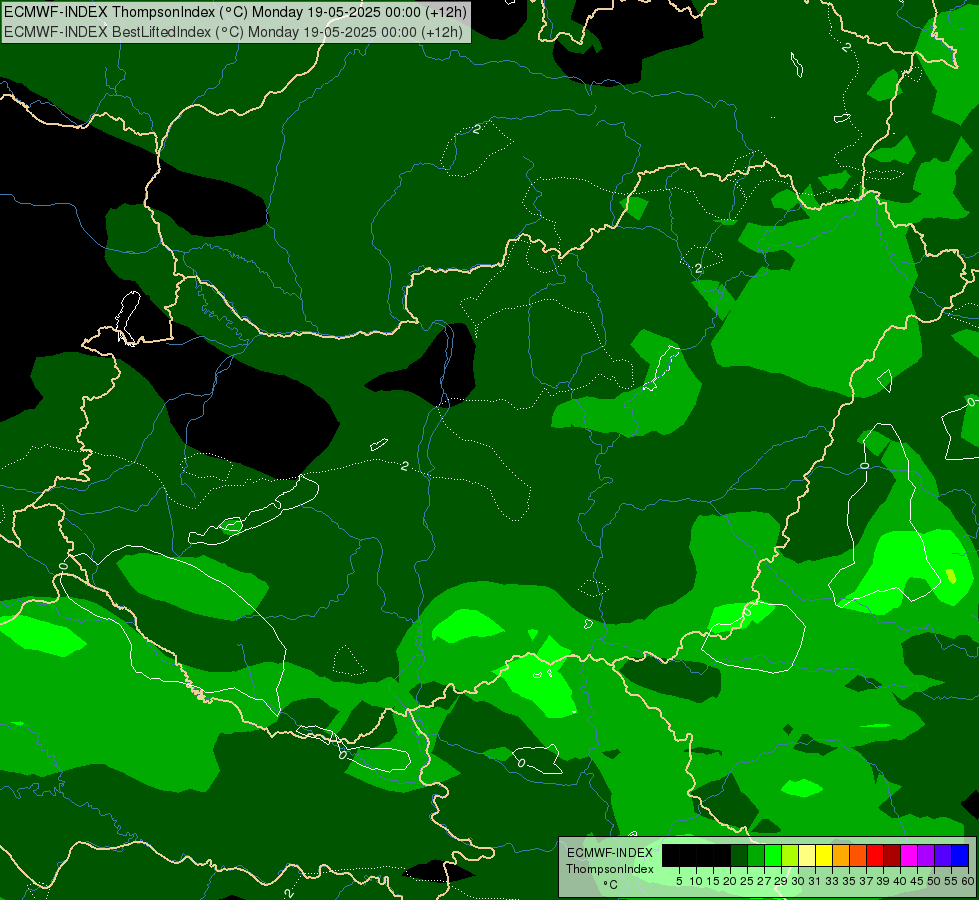Click the BestLiftedIndex title line at top
The height and width of the screenshot is (900, 979).
234,32
